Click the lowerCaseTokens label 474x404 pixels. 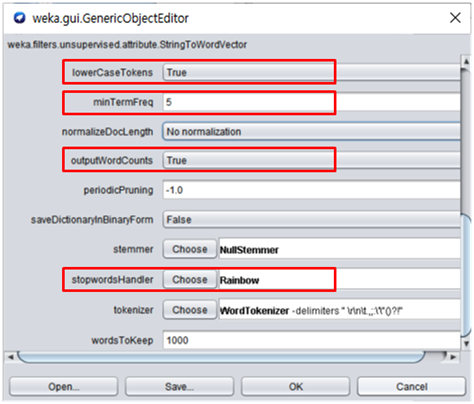click(112, 72)
